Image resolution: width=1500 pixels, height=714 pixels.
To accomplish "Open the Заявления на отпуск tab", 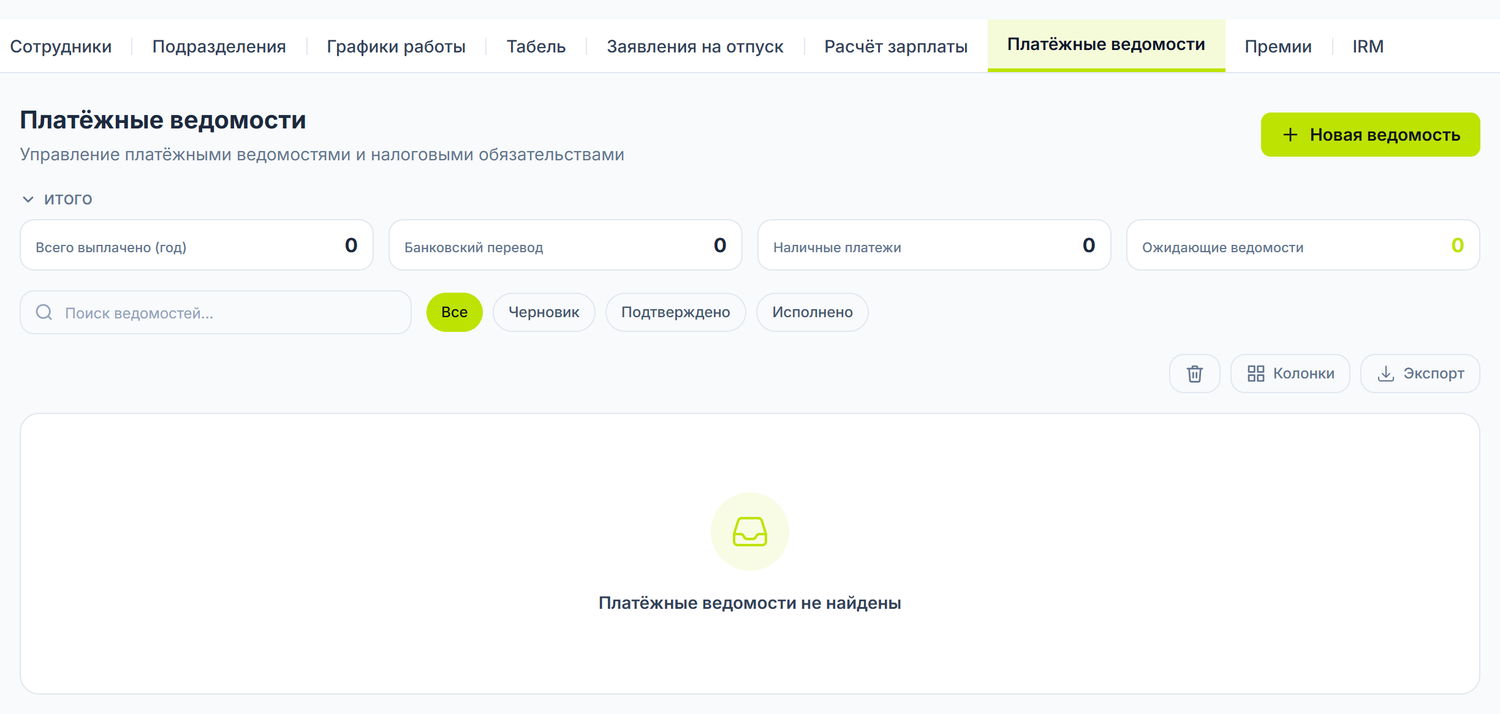I will click(x=695, y=46).
